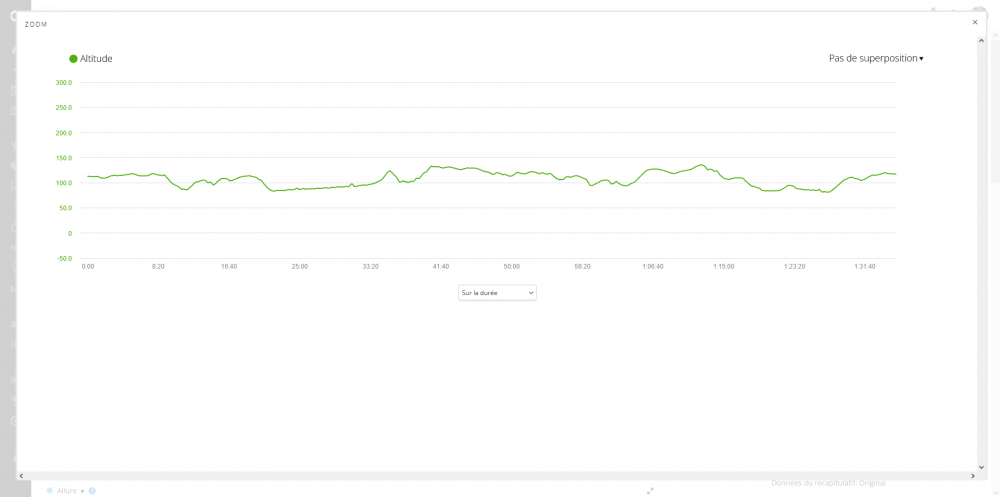1000x497 pixels.
Task: Click the 300.0 y-axis label
Action: (63, 83)
